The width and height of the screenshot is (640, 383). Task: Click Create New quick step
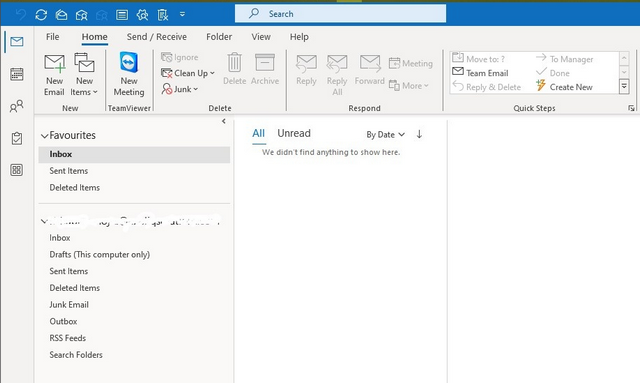click(564, 87)
